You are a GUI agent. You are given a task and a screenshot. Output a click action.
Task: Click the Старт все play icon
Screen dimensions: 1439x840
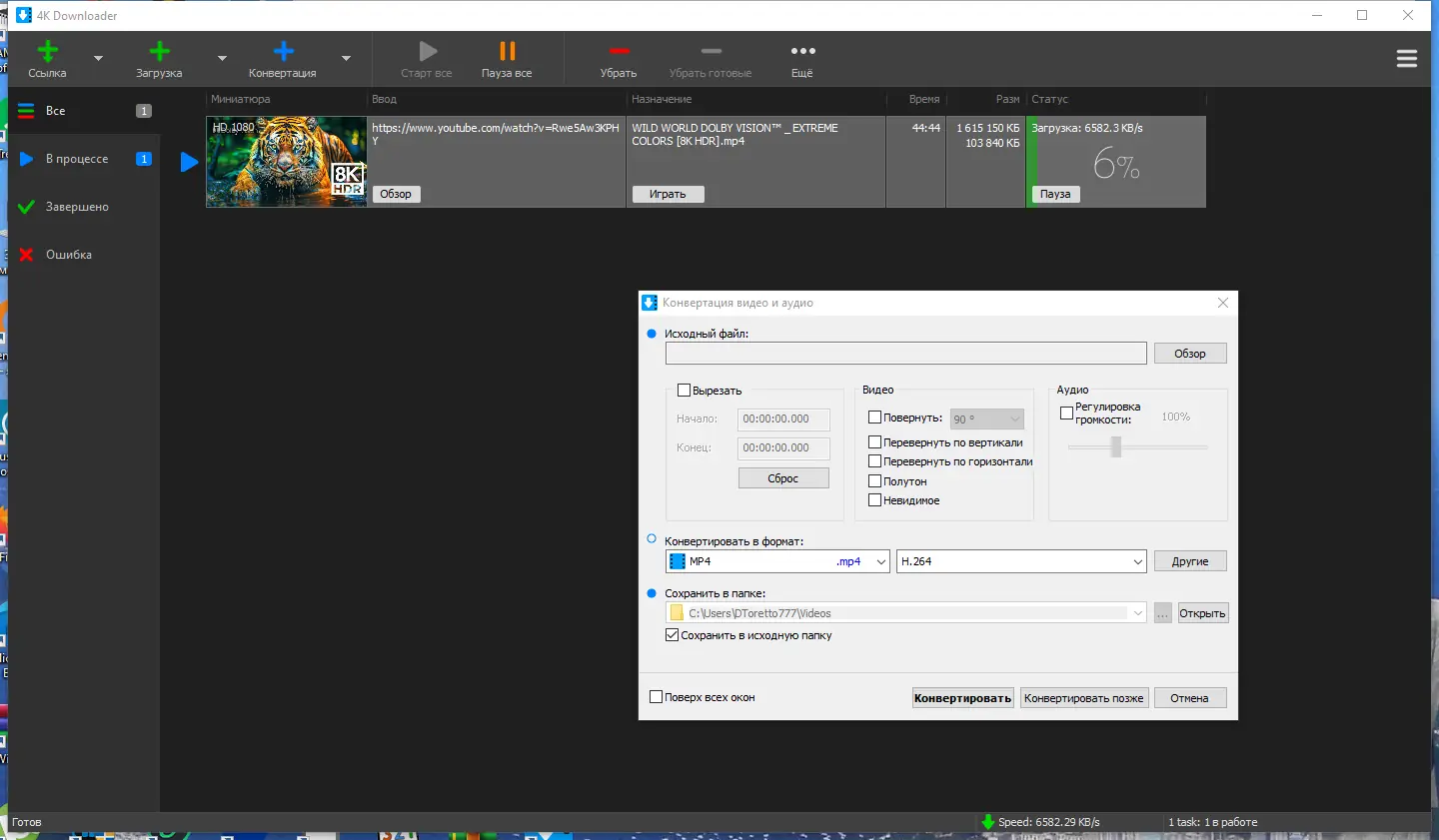[x=428, y=52]
